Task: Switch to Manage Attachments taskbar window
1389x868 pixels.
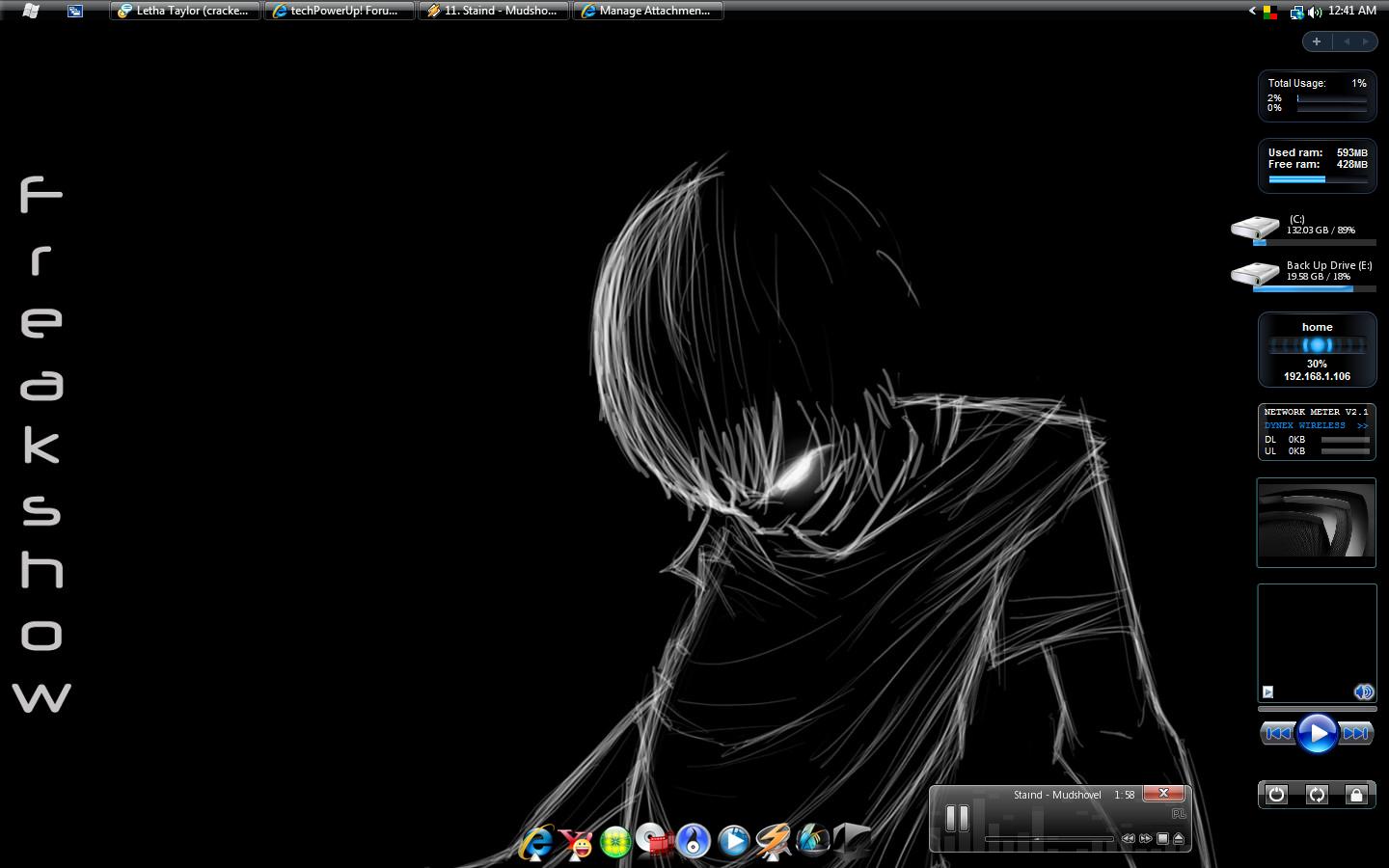Action: tap(648, 11)
